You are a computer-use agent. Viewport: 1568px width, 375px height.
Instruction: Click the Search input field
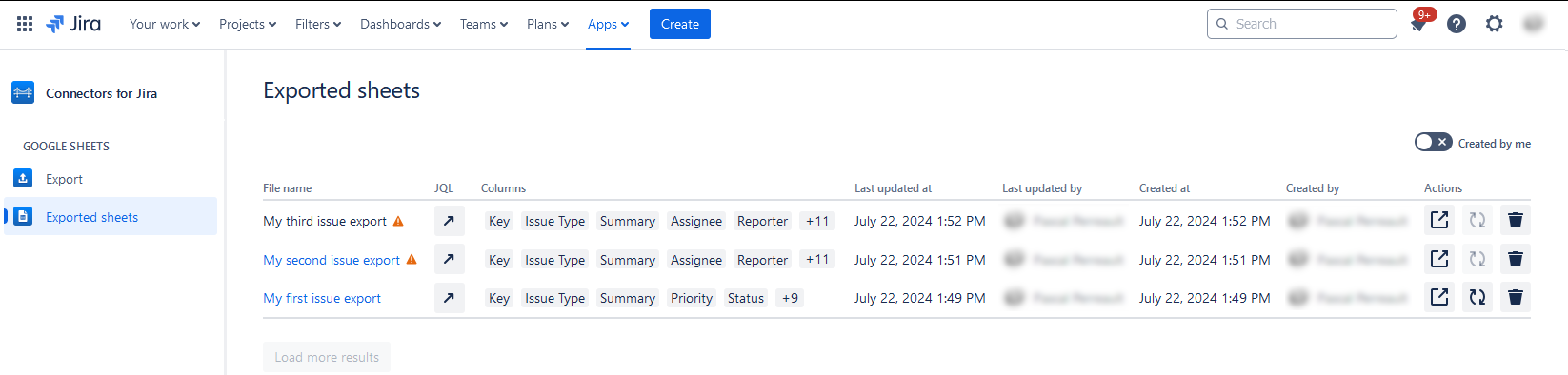click(1301, 24)
